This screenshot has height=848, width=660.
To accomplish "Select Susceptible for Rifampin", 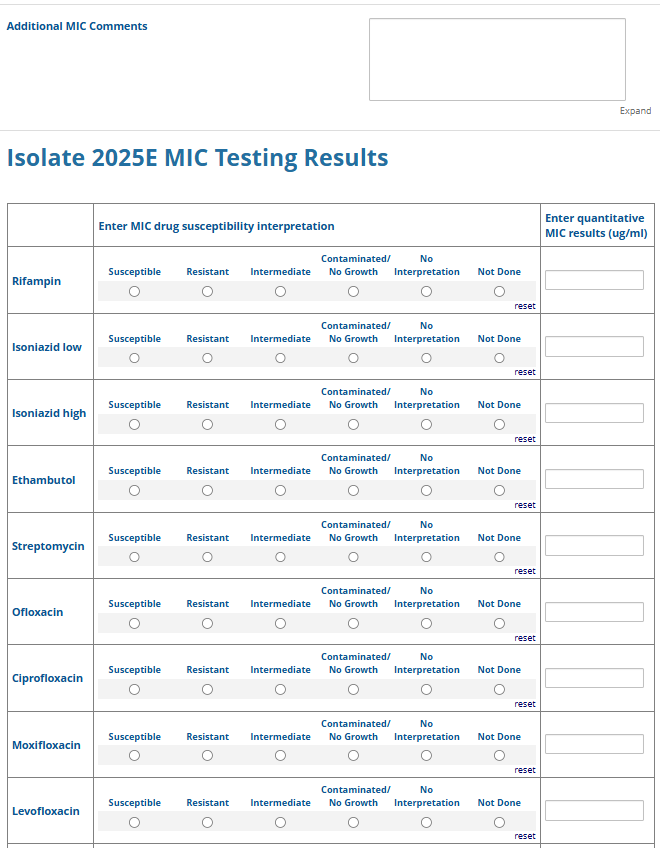I will pyautogui.click(x=134, y=292).
